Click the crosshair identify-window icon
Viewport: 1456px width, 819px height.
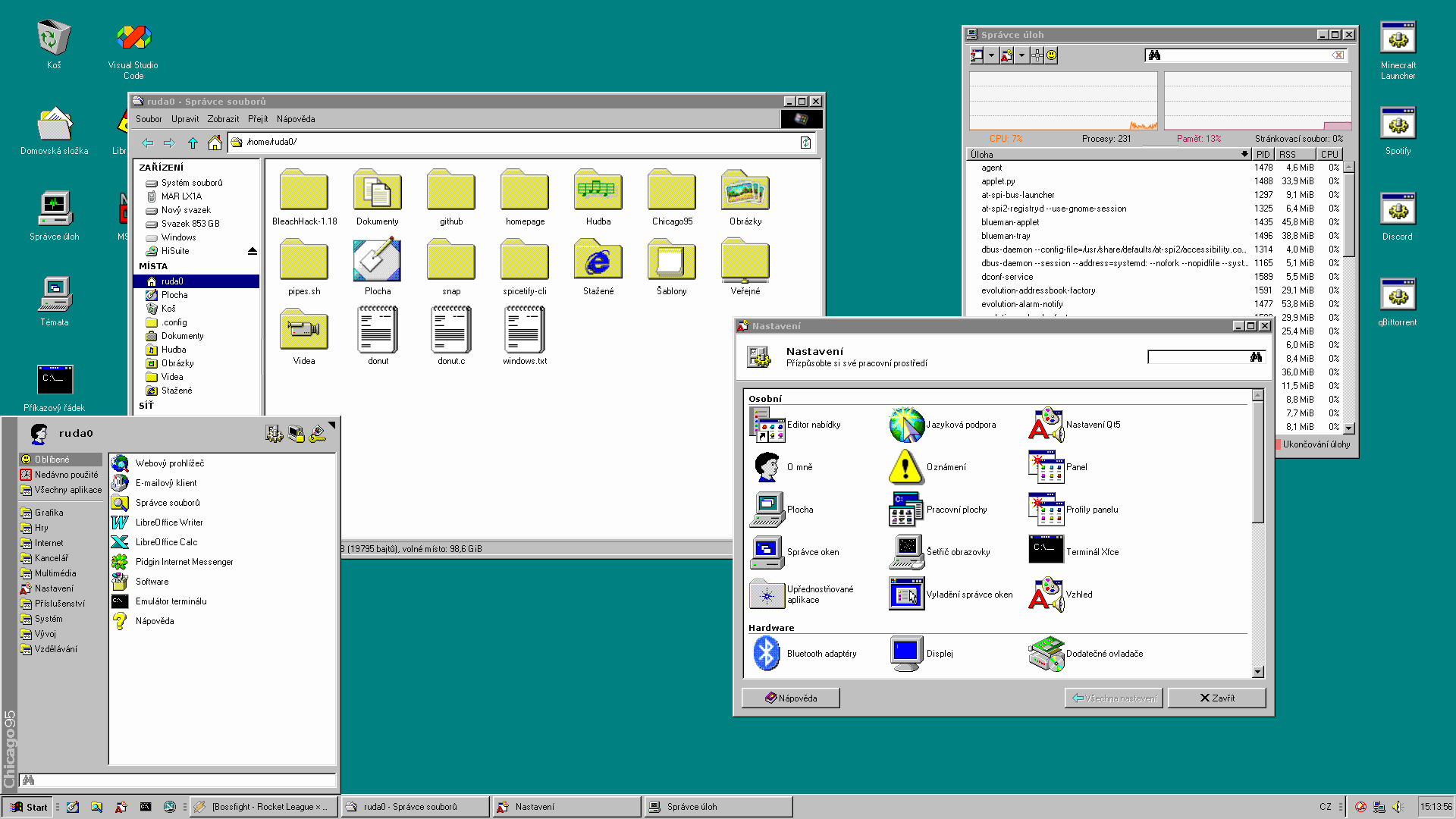point(1037,55)
